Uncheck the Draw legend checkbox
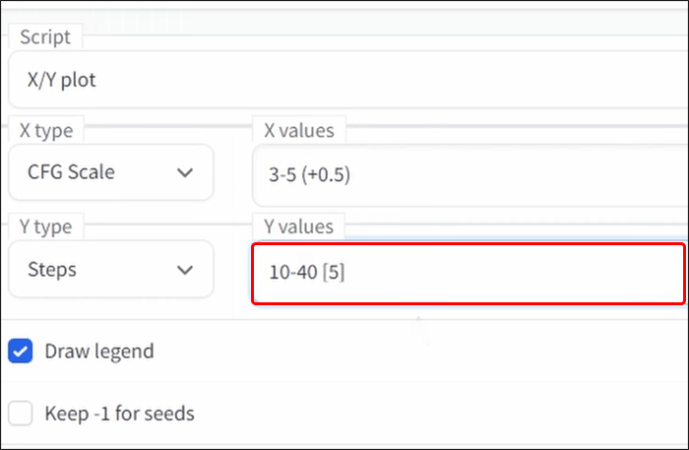Screen dimensions: 689x450 pyautogui.click(x=19, y=351)
